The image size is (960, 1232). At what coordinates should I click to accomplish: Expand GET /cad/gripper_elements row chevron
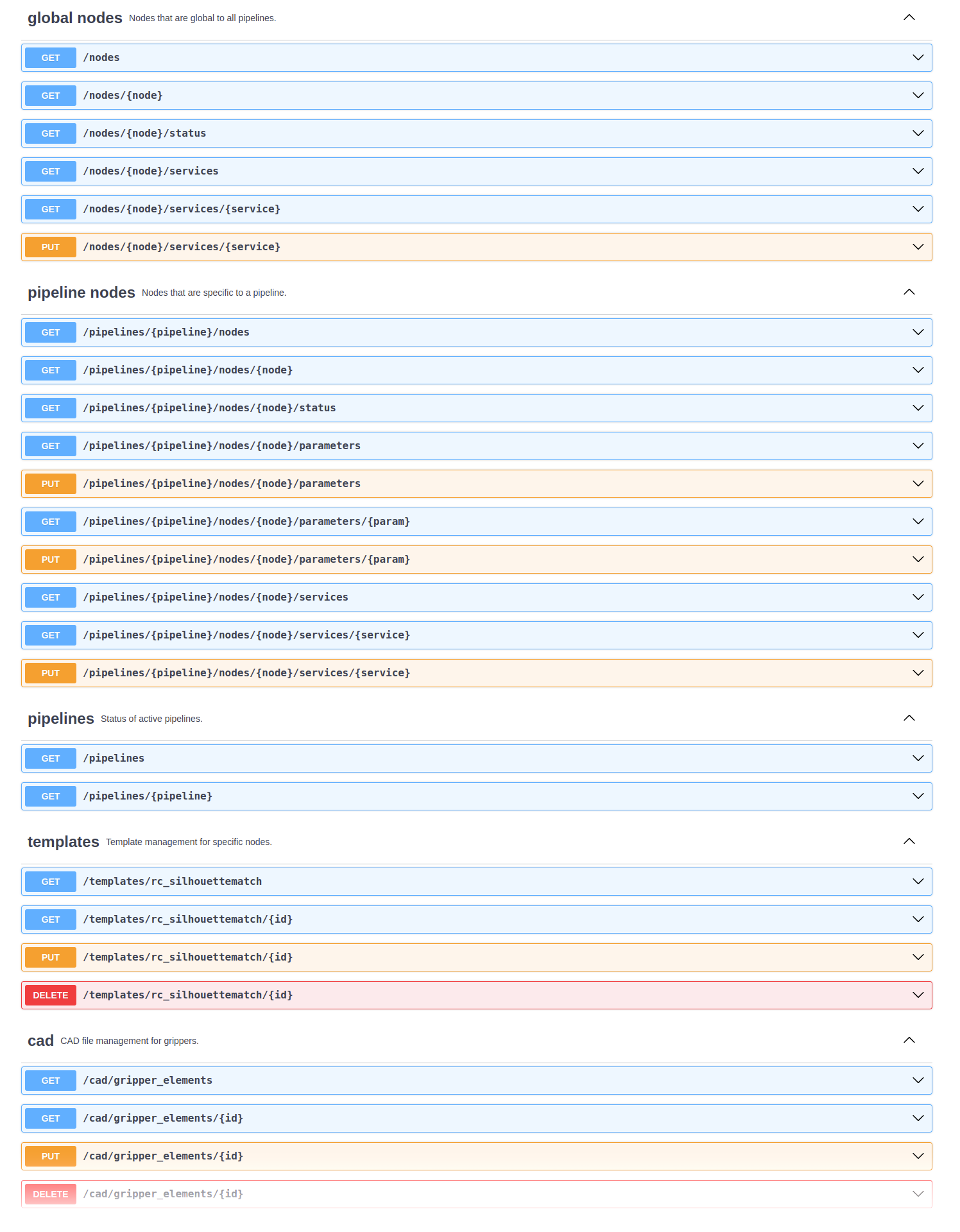pyautogui.click(x=918, y=1081)
